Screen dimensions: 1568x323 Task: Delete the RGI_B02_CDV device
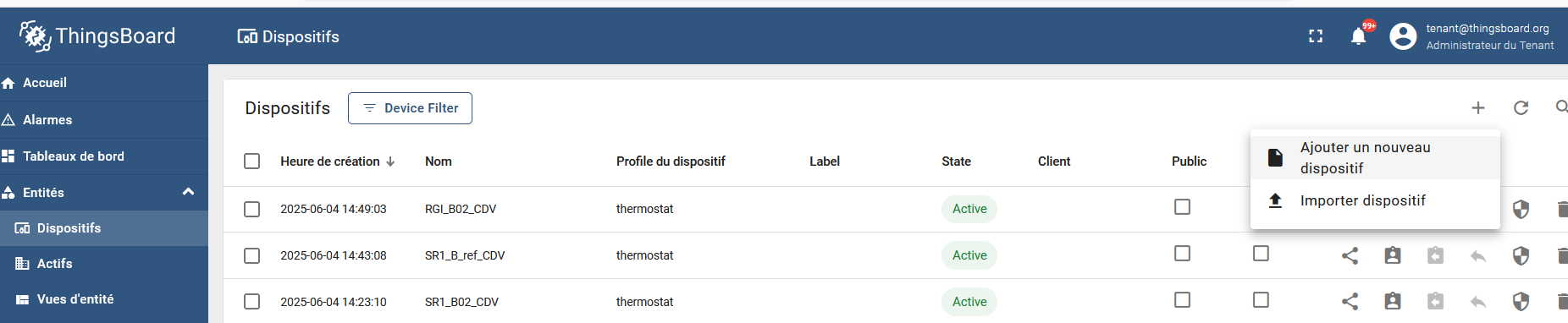point(1562,209)
